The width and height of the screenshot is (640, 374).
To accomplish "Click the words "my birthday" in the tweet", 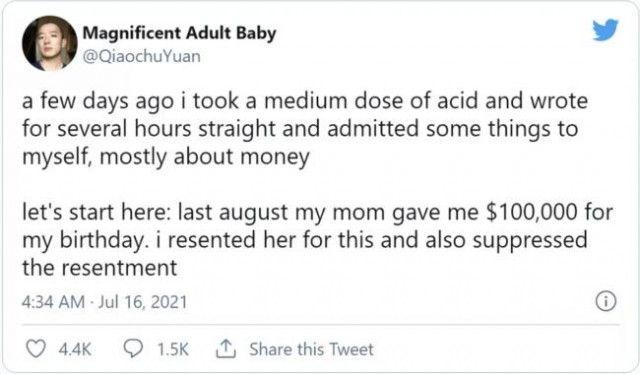I will point(83,240).
